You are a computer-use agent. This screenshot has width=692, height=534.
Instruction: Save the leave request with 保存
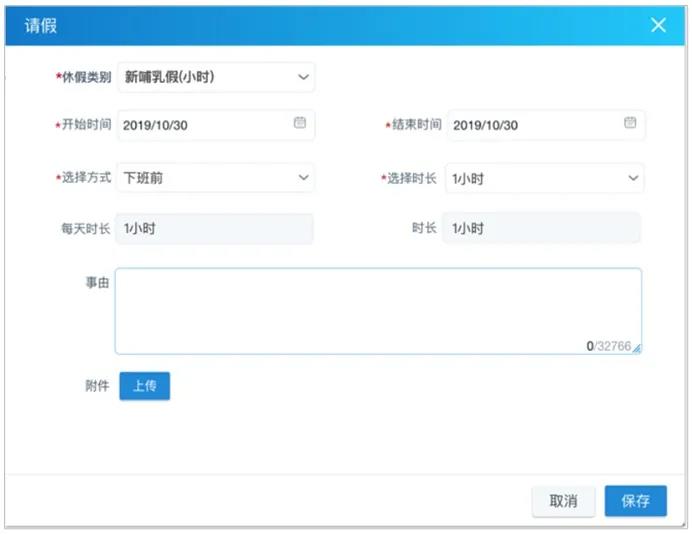[635, 501]
